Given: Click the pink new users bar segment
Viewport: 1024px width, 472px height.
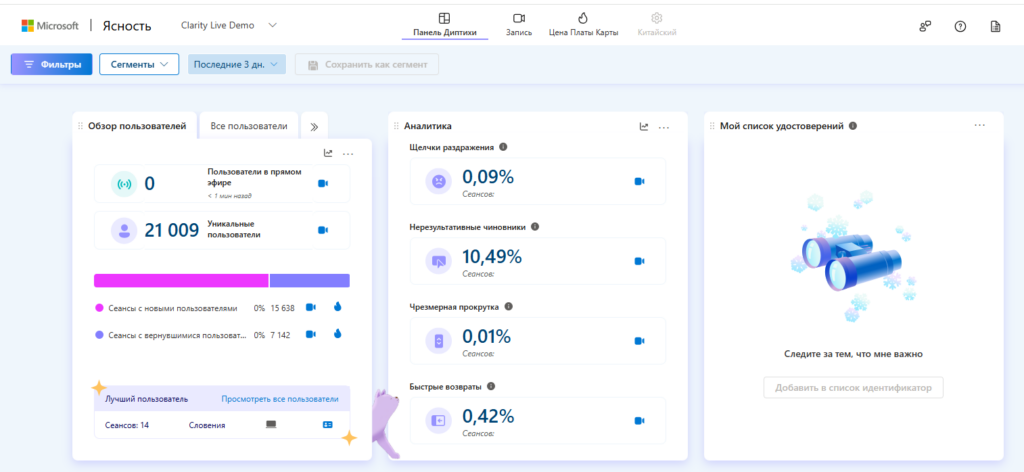Looking at the screenshot, I should (x=181, y=281).
